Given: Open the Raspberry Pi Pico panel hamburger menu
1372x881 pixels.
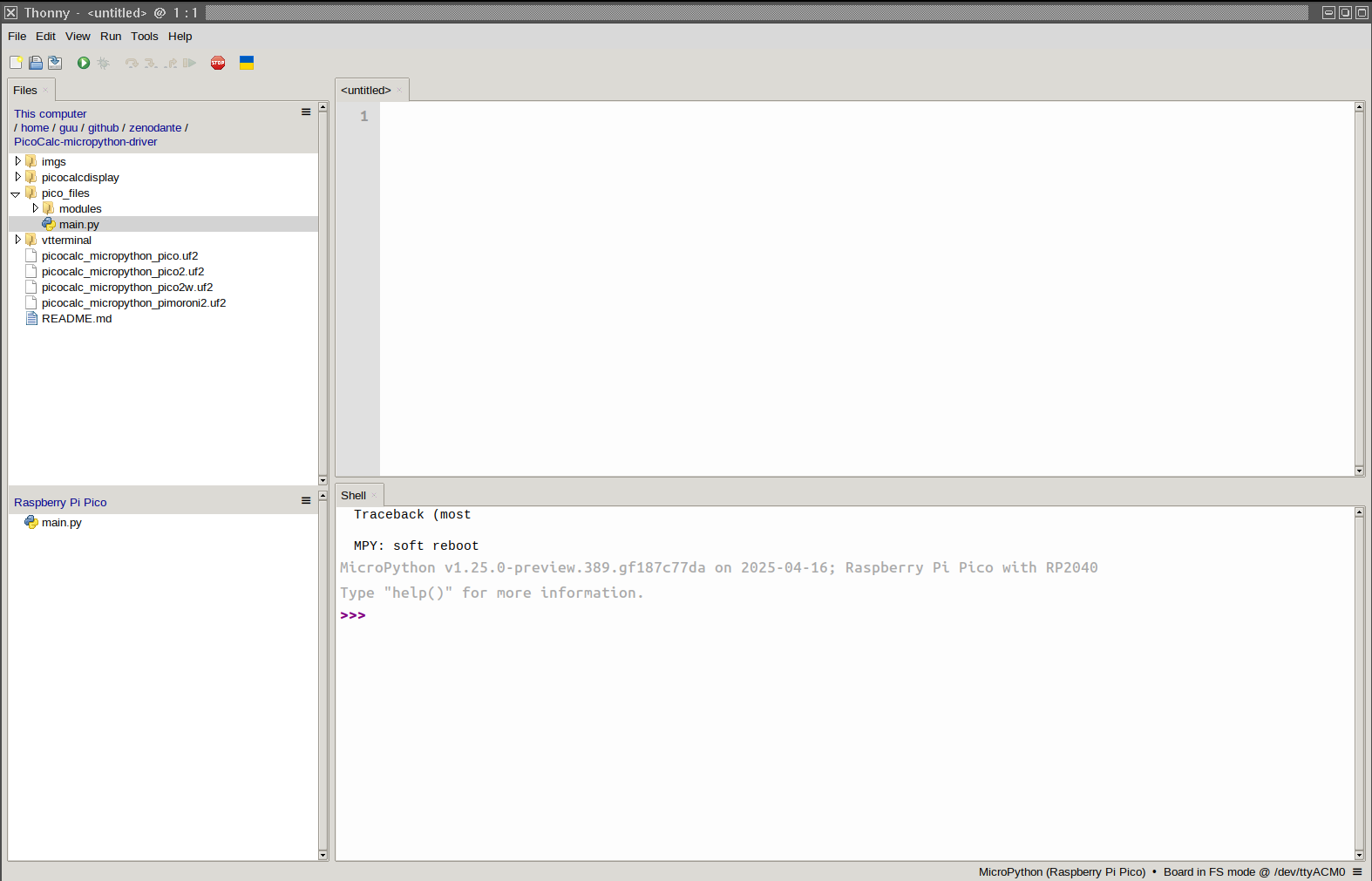Looking at the screenshot, I should point(306,501).
